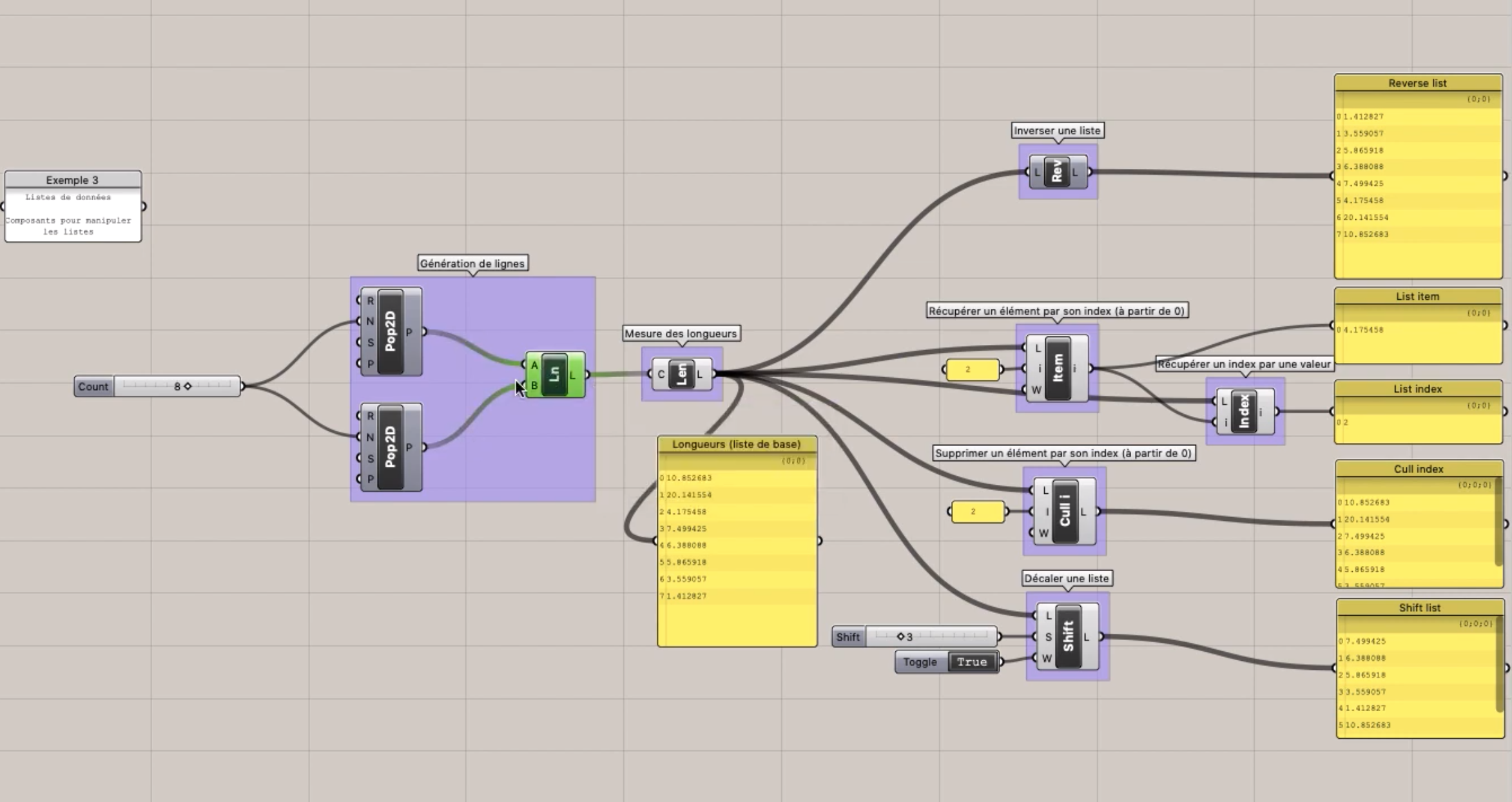The width and height of the screenshot is (1512, 802).
Task: Click the Shift slider handle at 3
Action: (900, 636)
